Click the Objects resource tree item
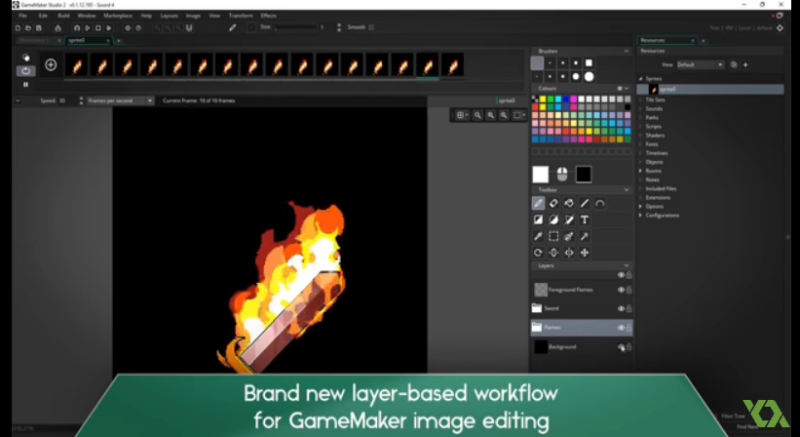Screen dimensions: 800x437 coord(654,162)
